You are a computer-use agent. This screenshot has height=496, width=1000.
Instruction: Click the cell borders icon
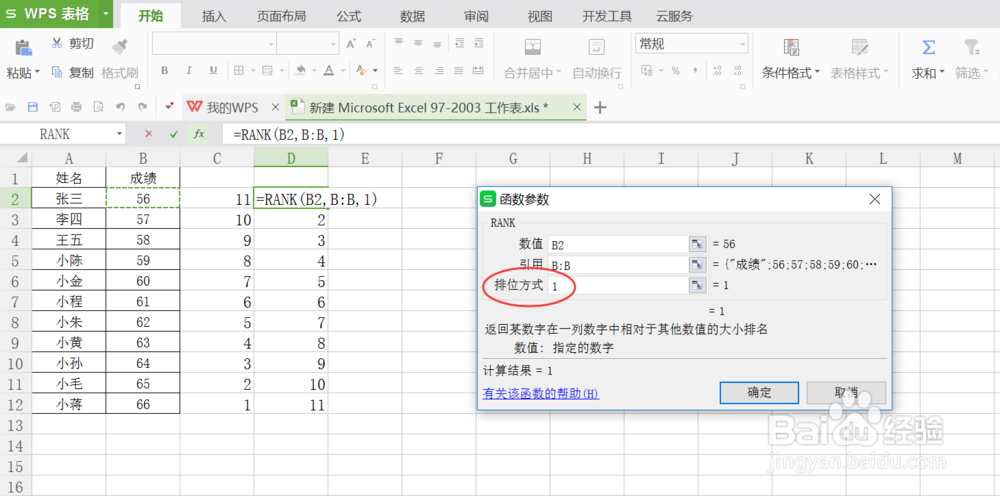(239, 71)
